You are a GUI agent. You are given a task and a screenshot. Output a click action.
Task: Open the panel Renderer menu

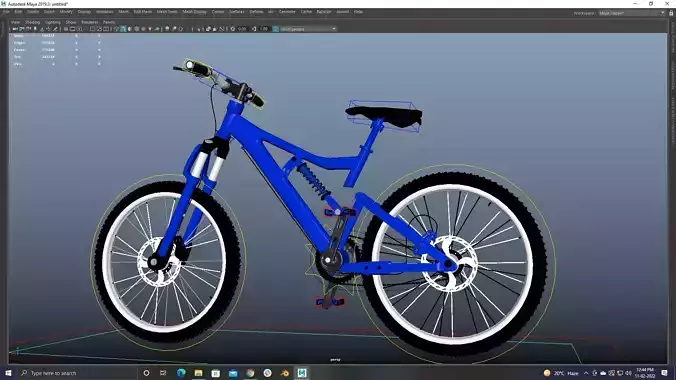point(90,22)
